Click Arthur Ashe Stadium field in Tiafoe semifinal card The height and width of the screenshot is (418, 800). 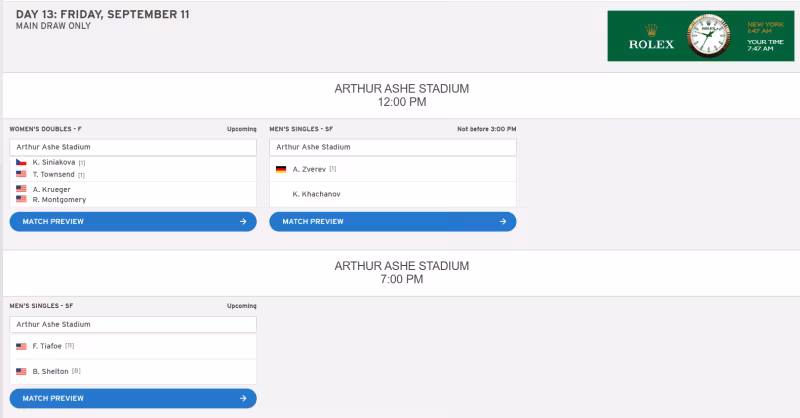tap(133, 324)
